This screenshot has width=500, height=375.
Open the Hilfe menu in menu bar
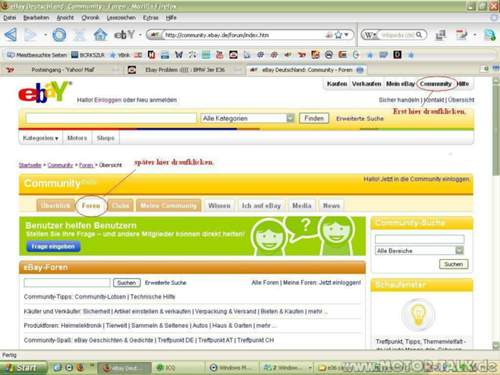point(171,17)
